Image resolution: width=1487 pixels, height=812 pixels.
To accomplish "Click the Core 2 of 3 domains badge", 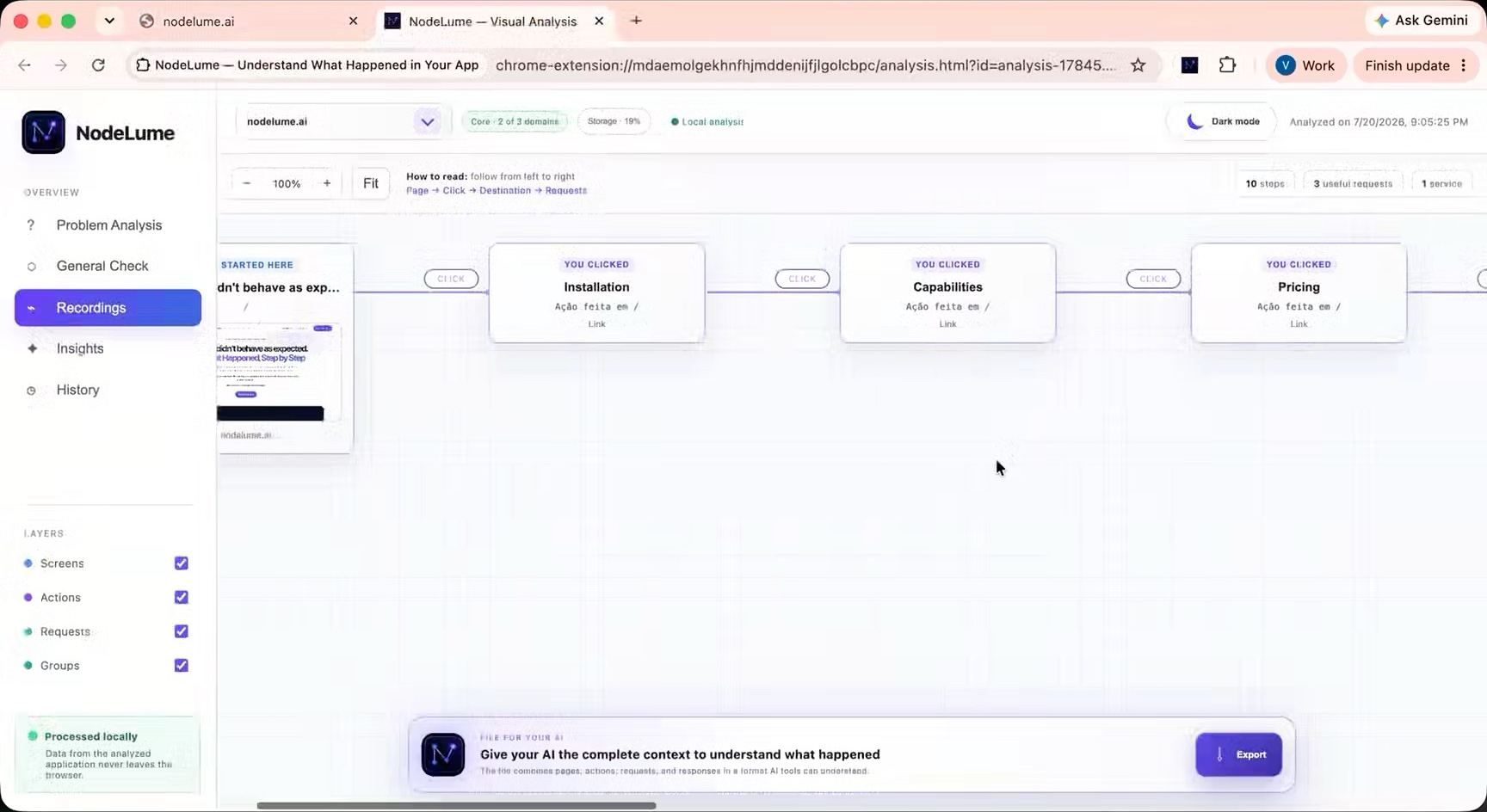I will tap(515, 121).
